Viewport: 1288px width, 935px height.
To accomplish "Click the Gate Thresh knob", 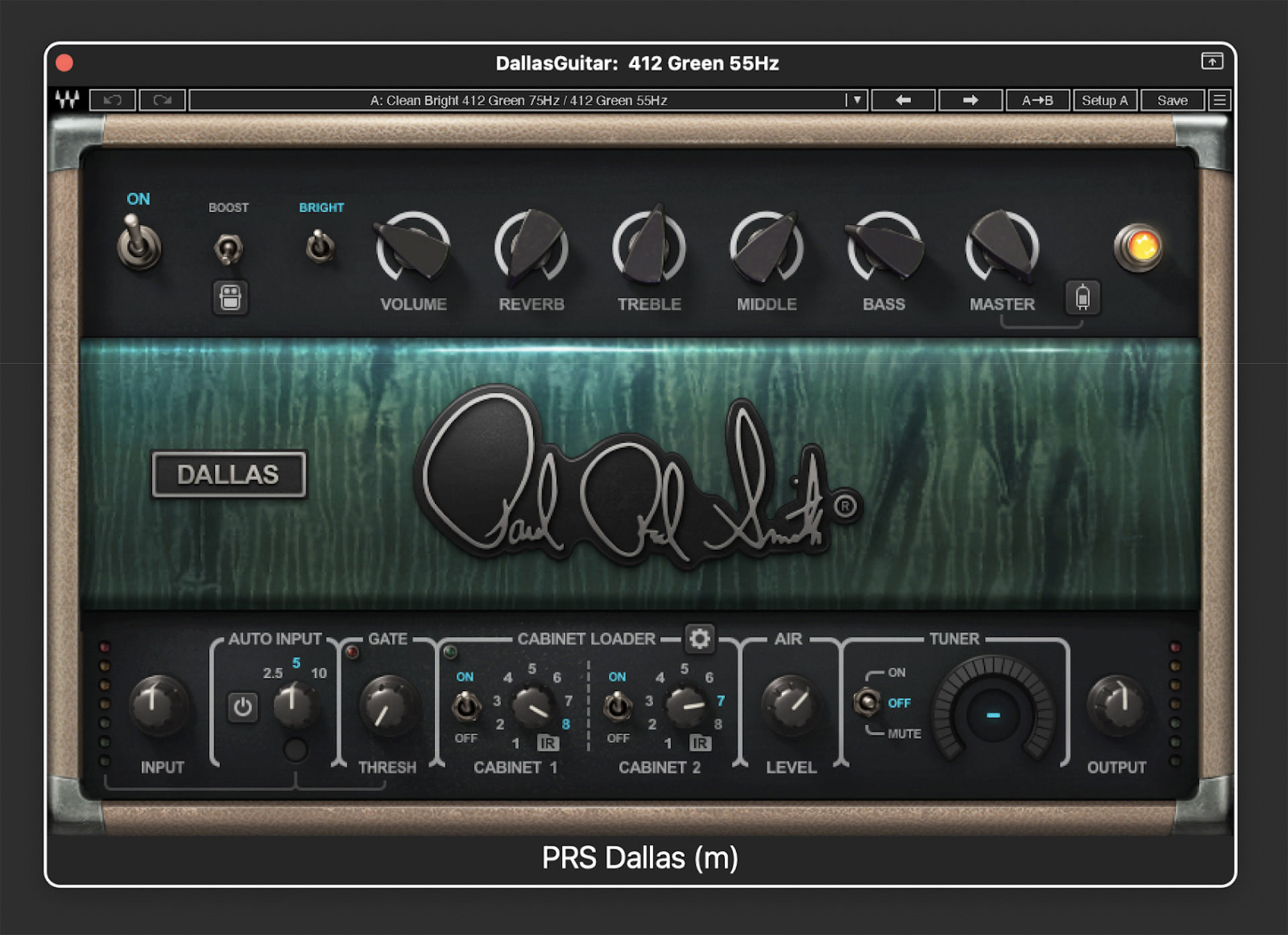I will point(390,706).
